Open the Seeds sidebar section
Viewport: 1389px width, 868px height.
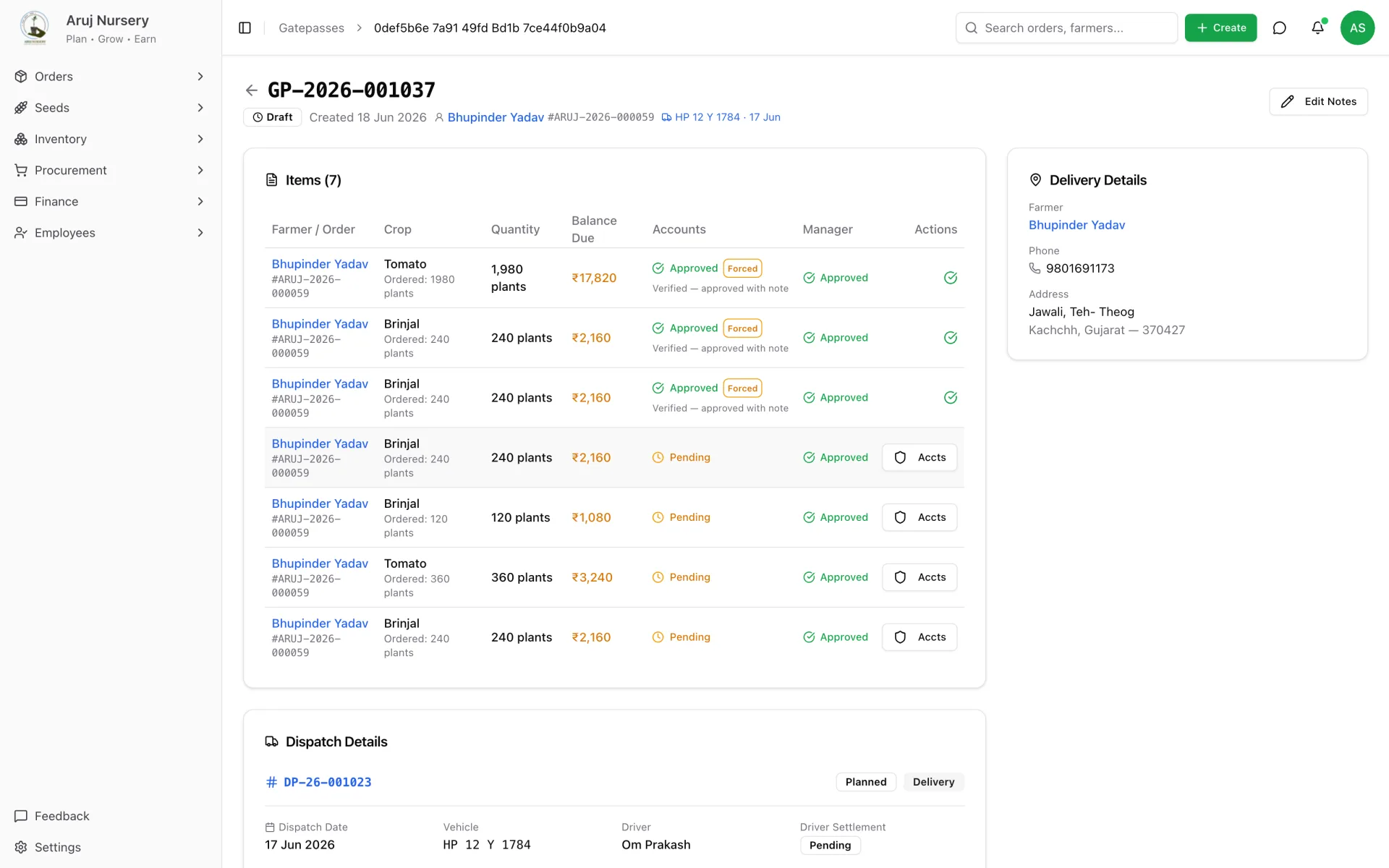point(110,108)
